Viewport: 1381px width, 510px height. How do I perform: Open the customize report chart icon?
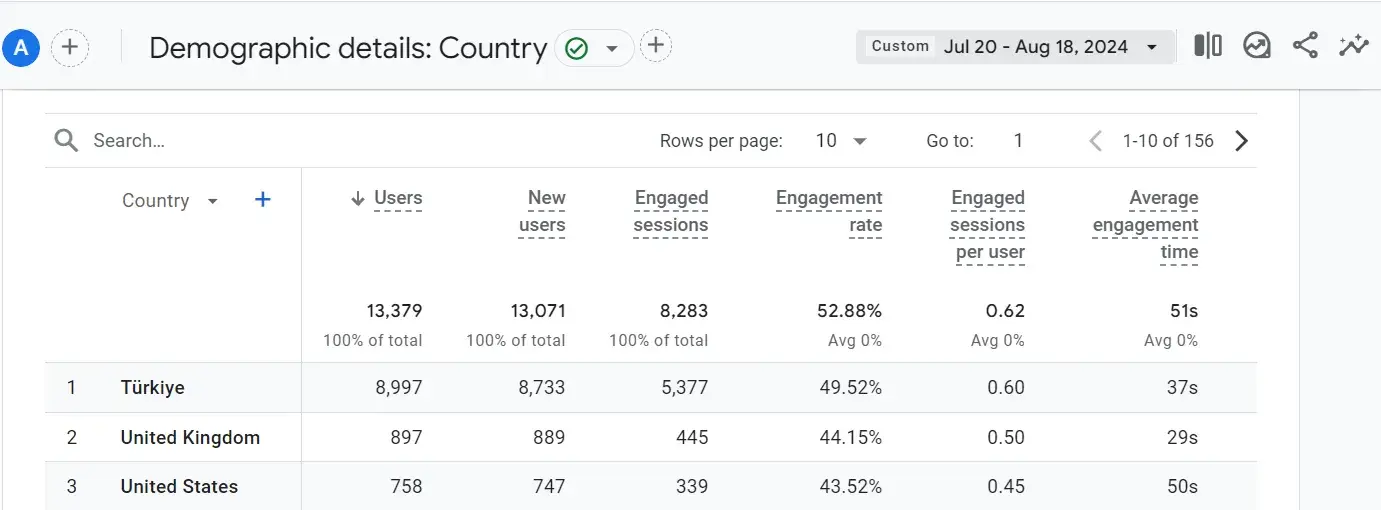pyautogui.click(x=1257, y=46)
